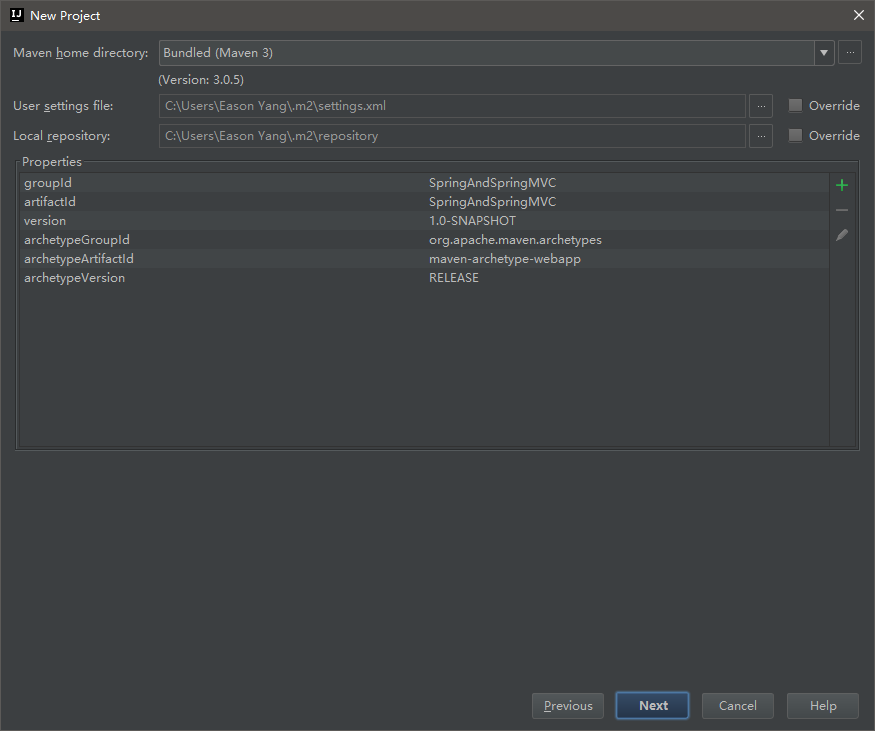This screenshot has width=875, height=731.
Task: Select the archetypeGroupId property row
Action: pyautogui.click(x=425, y=240)
